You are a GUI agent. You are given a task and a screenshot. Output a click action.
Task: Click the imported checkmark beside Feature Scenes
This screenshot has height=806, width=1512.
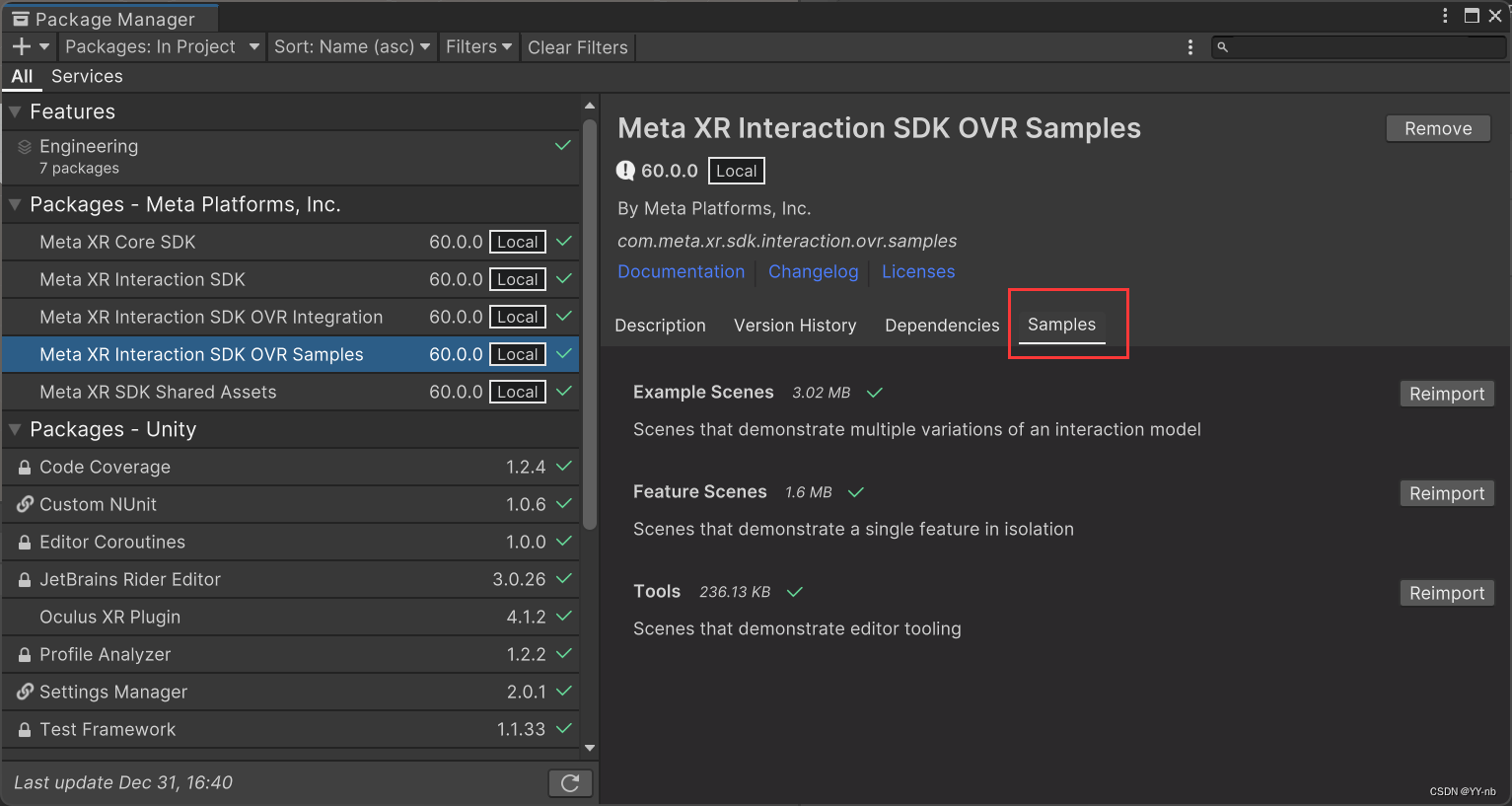click(856, 492)
